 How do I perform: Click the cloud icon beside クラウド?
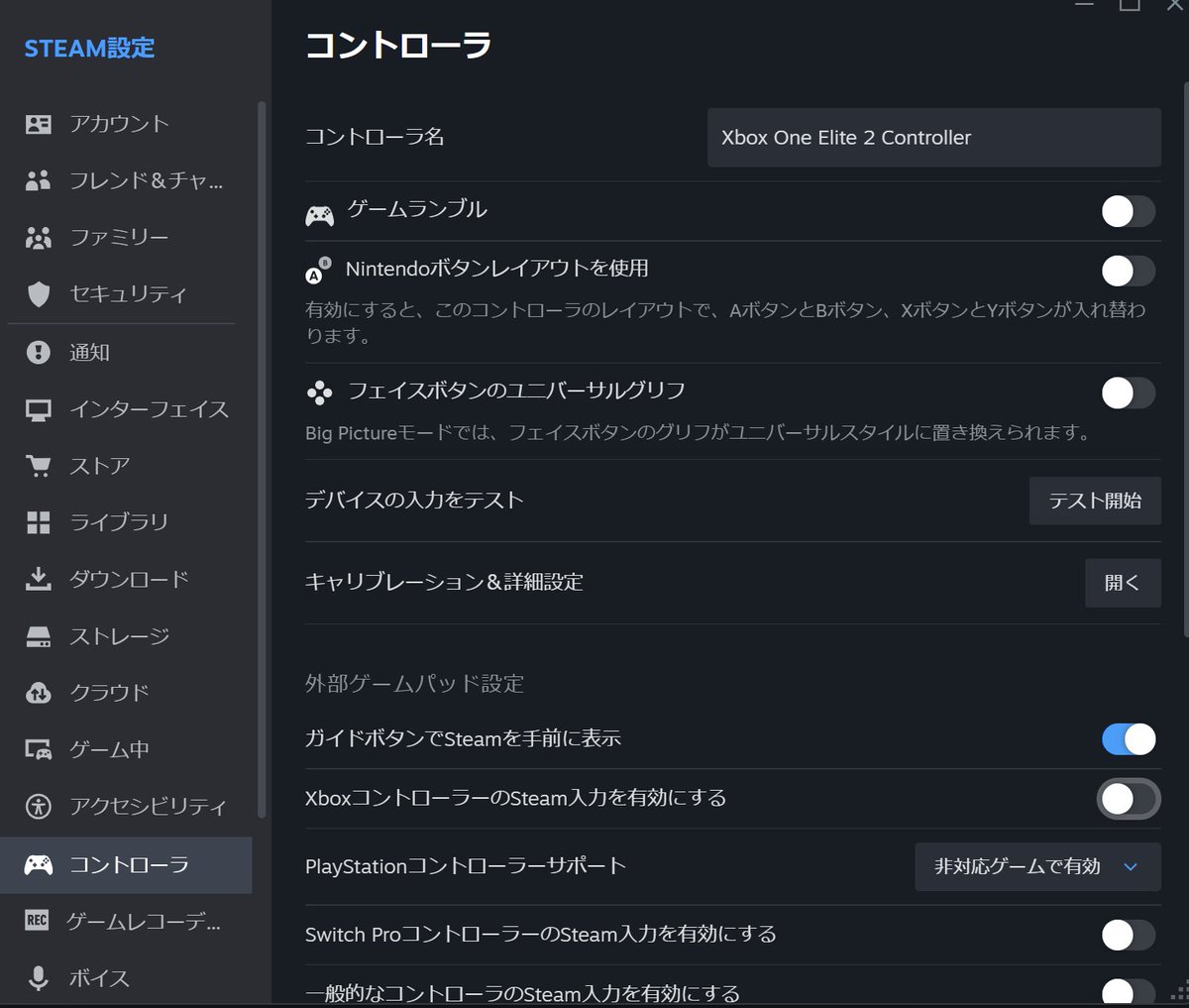39,693
